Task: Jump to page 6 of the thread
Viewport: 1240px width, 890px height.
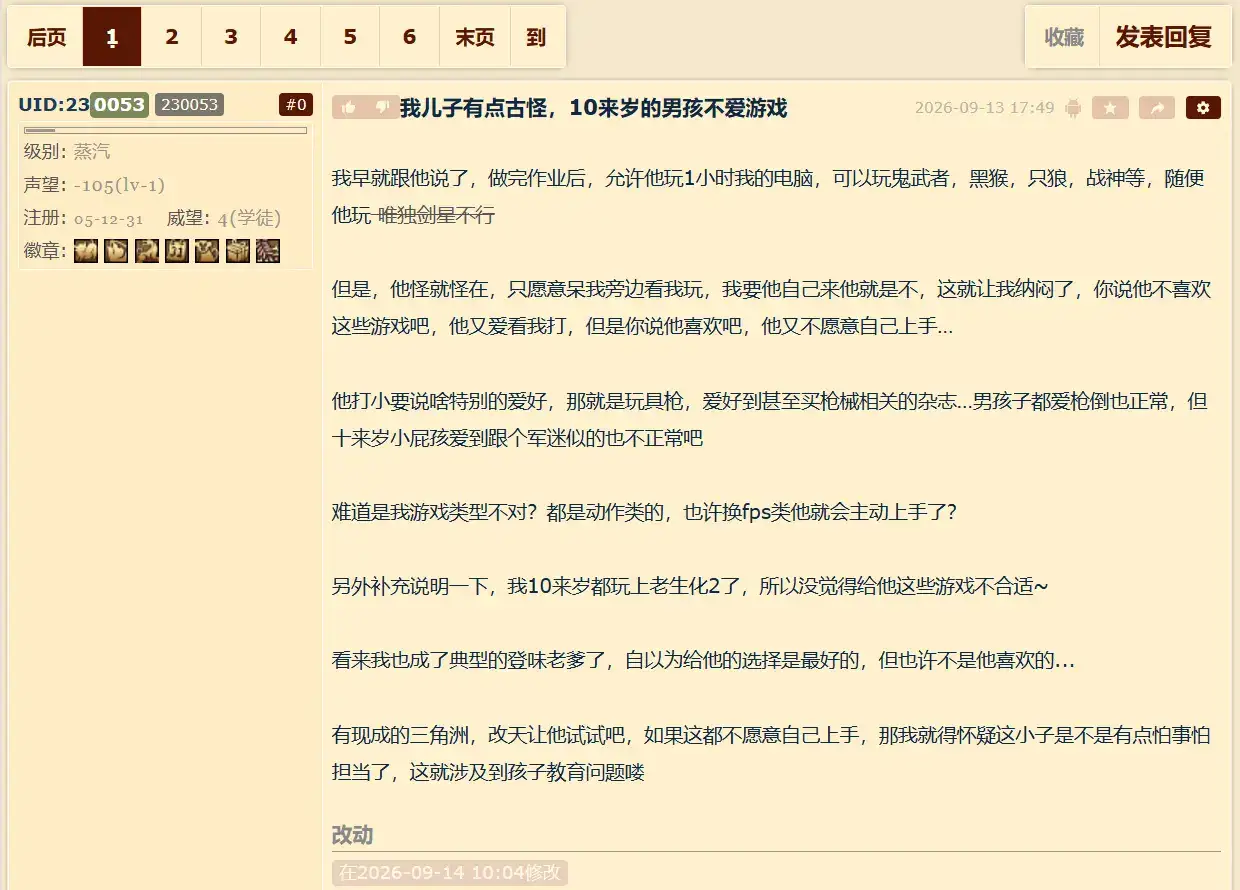Action: click(x=409, y=37)
